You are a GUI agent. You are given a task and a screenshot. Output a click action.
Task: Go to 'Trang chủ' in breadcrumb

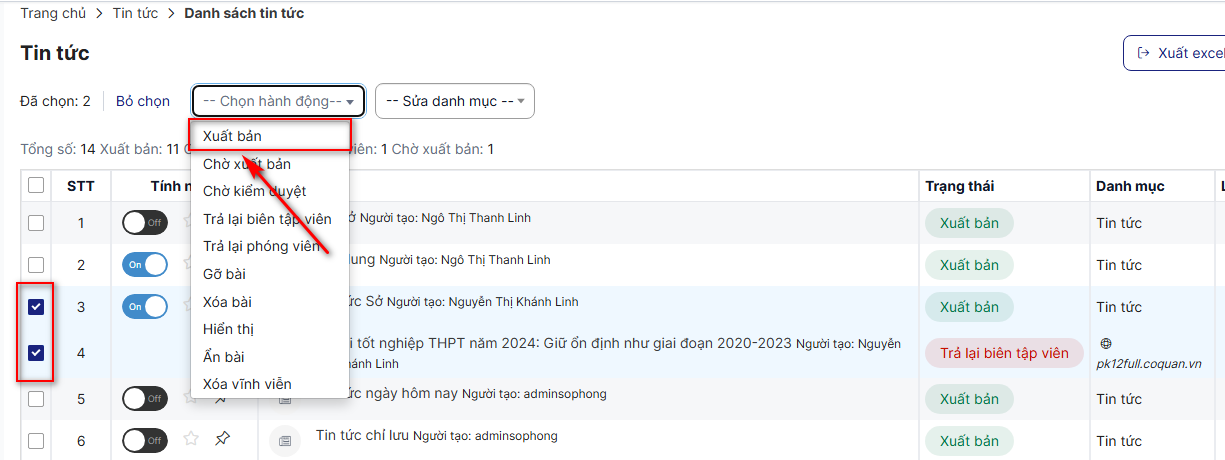click(x=52, y=13)
